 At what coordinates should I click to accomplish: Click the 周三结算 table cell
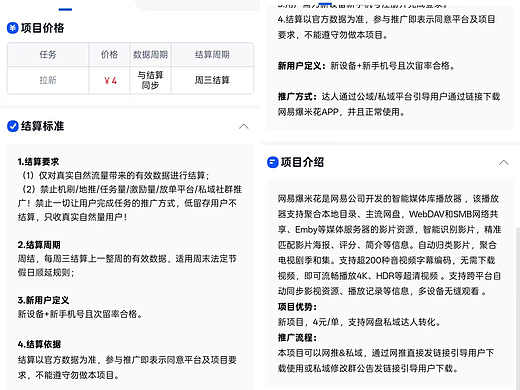click(212, 80)
